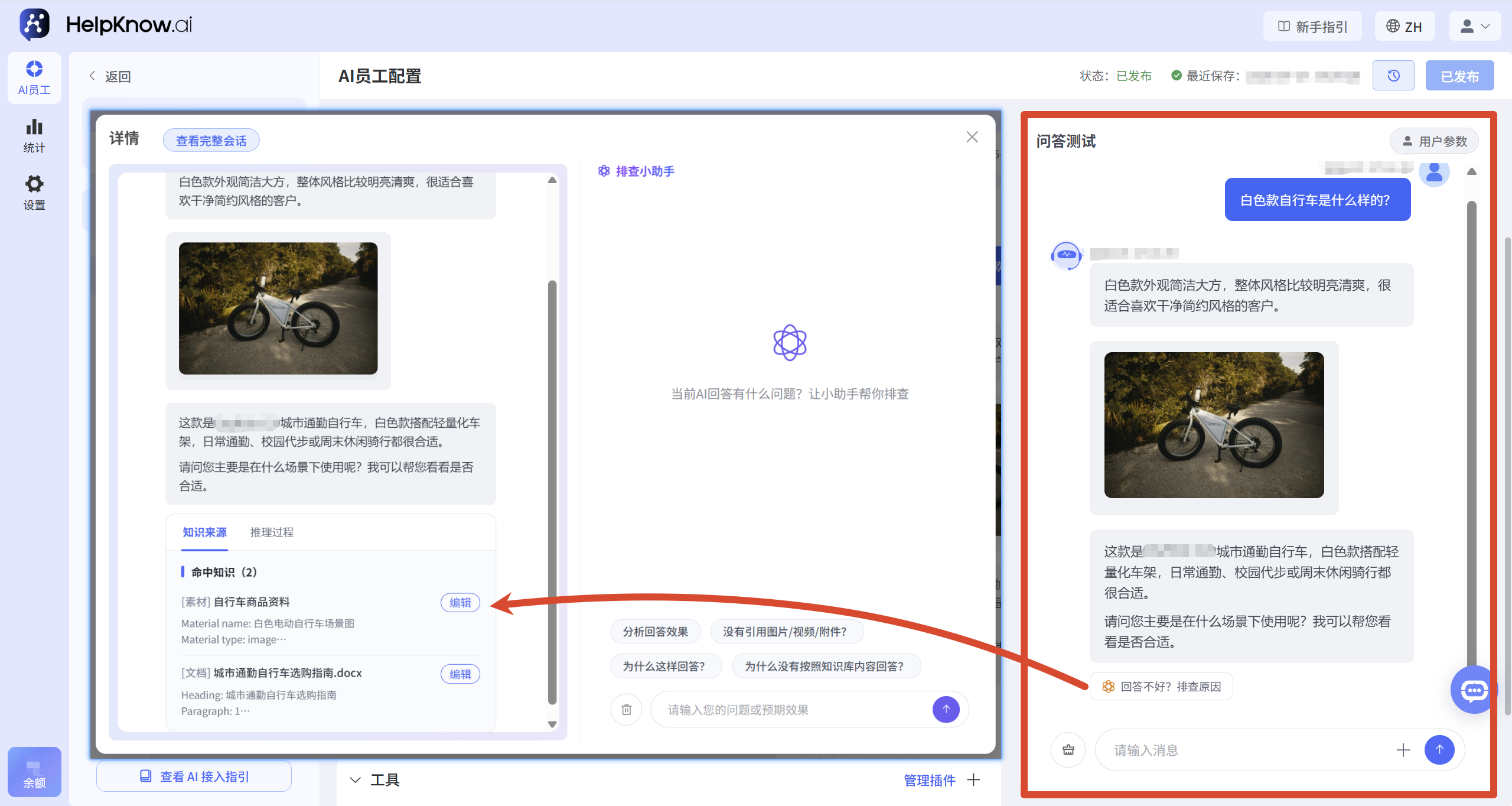Viewport: 1512px width, 806px height.
Task: Collapse the 工具 section chevron
Action: (355, 780)
